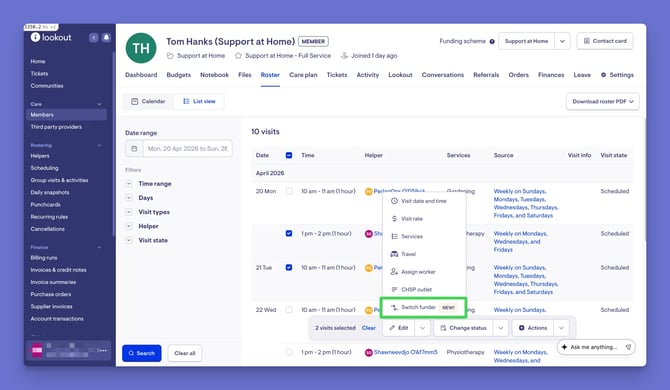Open the Finances tab
This screenshot has width=670, height=390.
551,75
